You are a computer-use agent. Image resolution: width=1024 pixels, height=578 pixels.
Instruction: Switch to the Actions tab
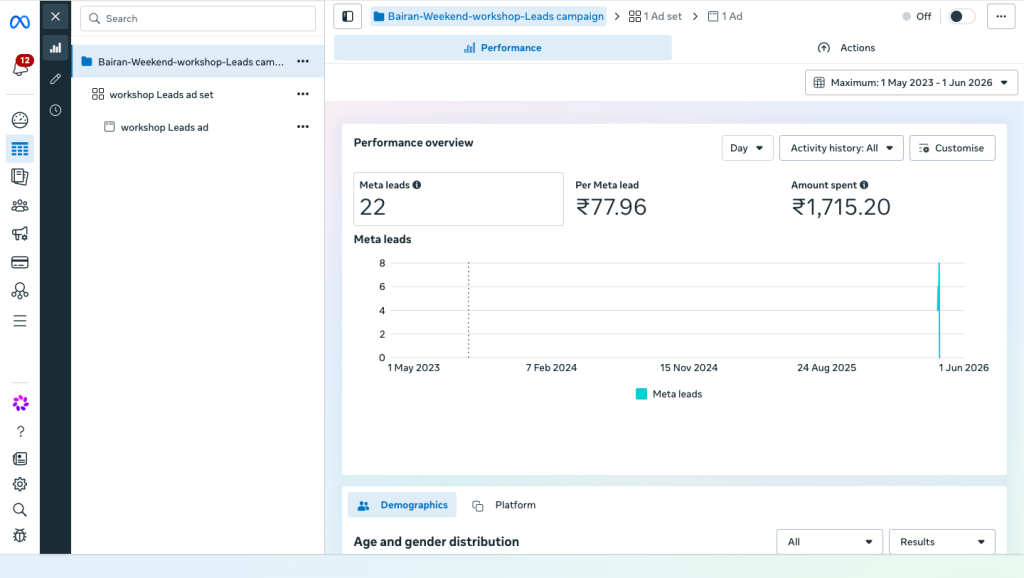point(846,48)
